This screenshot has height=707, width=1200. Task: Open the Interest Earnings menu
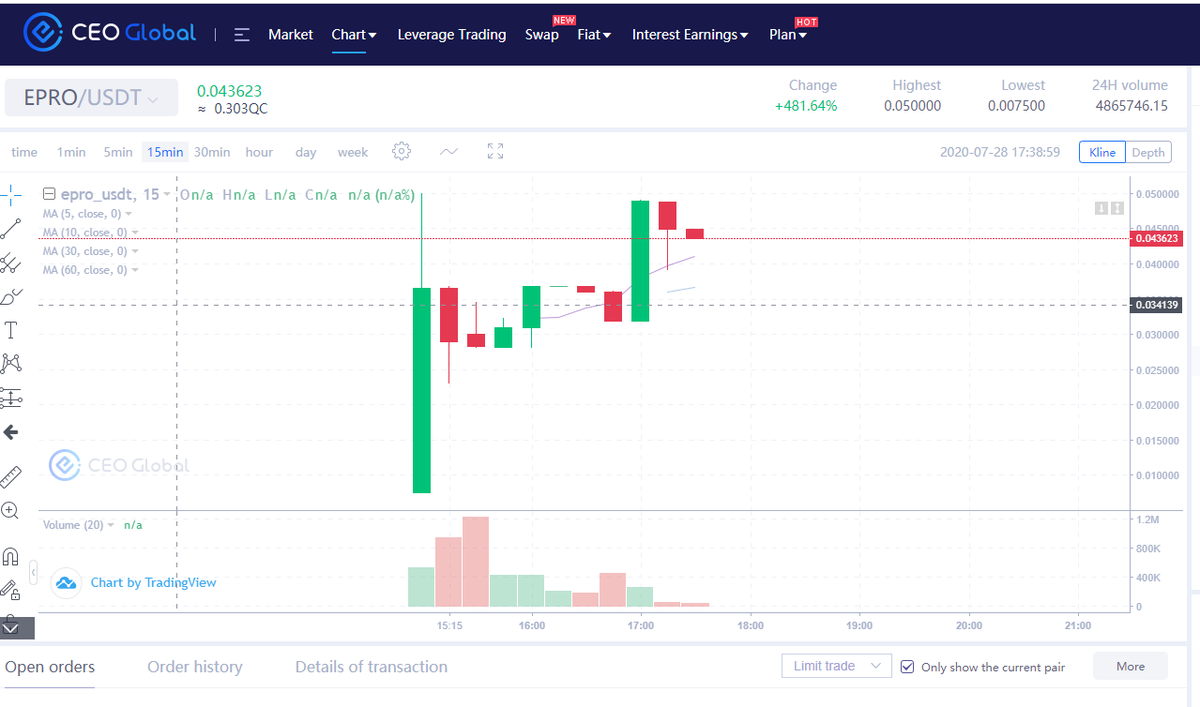(691, 34)
